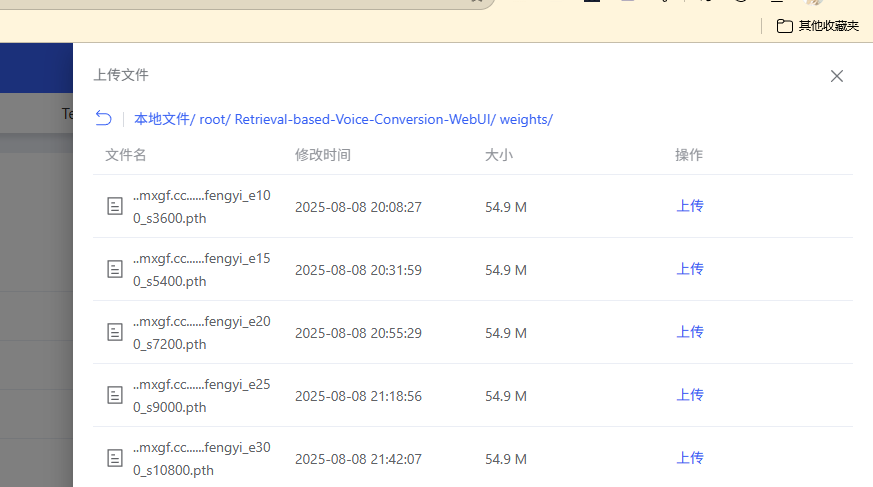Click file icon for fengyi_e200_s7200.pth
Screen dimensions: 873x487
coord(115,332)
